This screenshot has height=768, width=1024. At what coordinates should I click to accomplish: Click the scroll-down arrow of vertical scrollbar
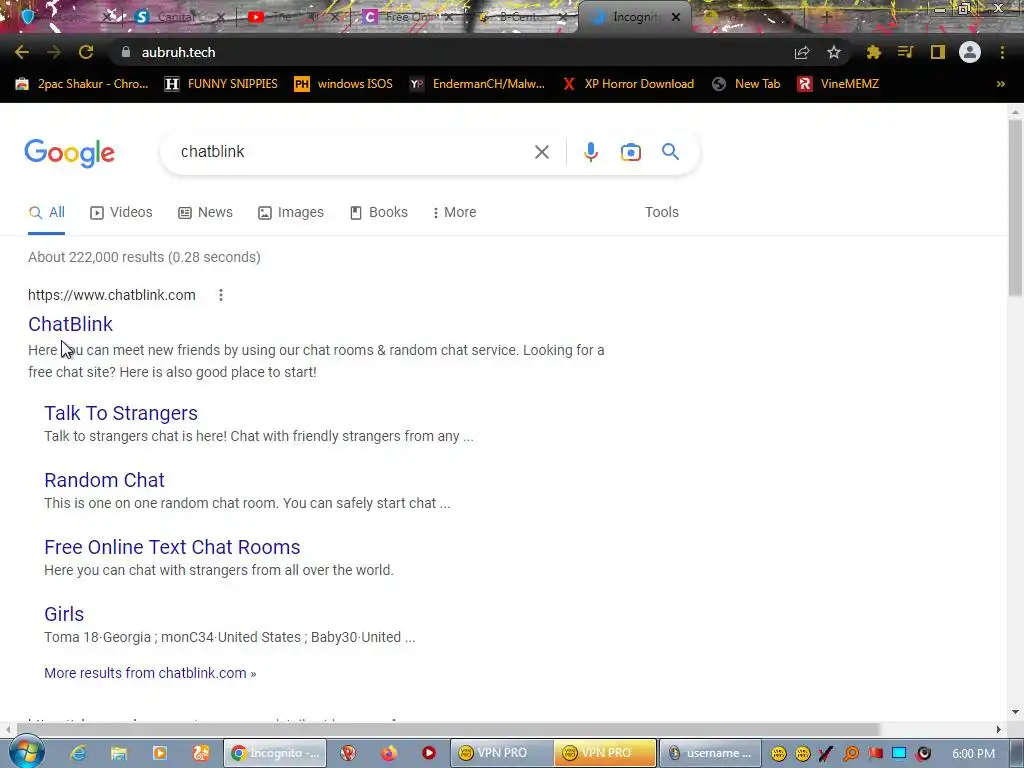click(x=1016, y=712)
